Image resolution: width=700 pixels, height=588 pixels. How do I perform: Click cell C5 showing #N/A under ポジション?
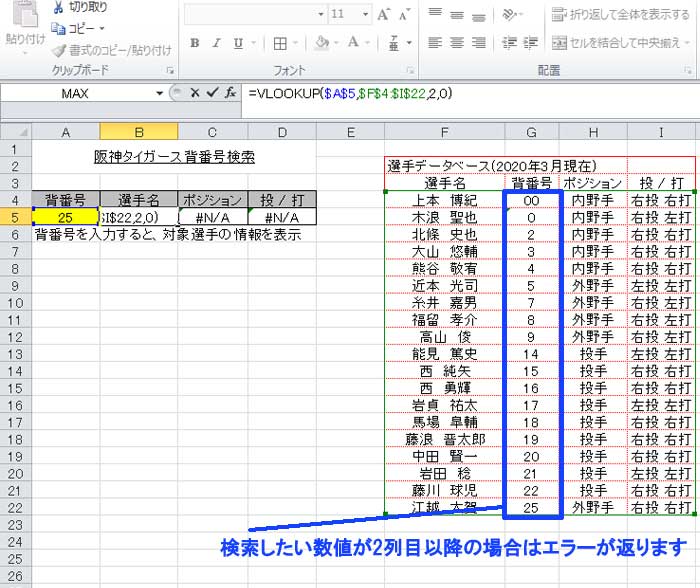coord(212,217)
